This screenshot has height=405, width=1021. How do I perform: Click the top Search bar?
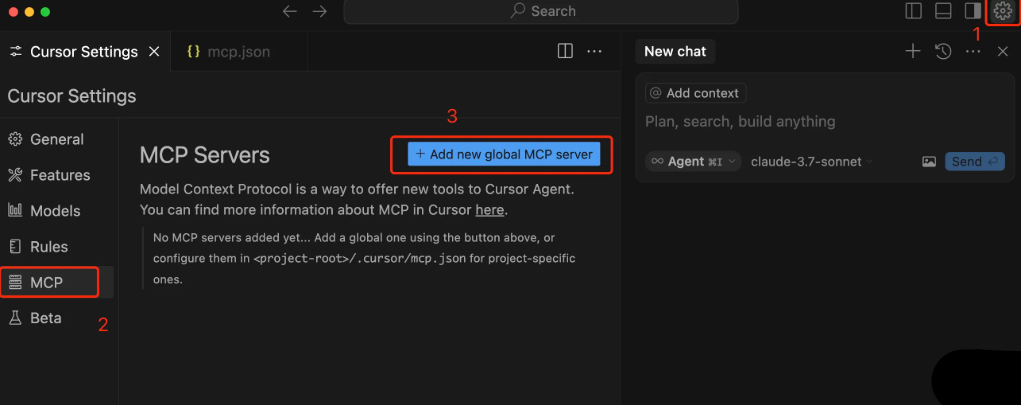tap(540, 11)
